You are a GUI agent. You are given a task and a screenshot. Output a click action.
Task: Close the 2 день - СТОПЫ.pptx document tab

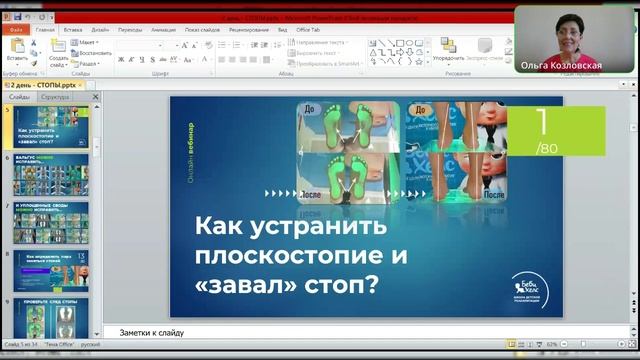(80, 85)
